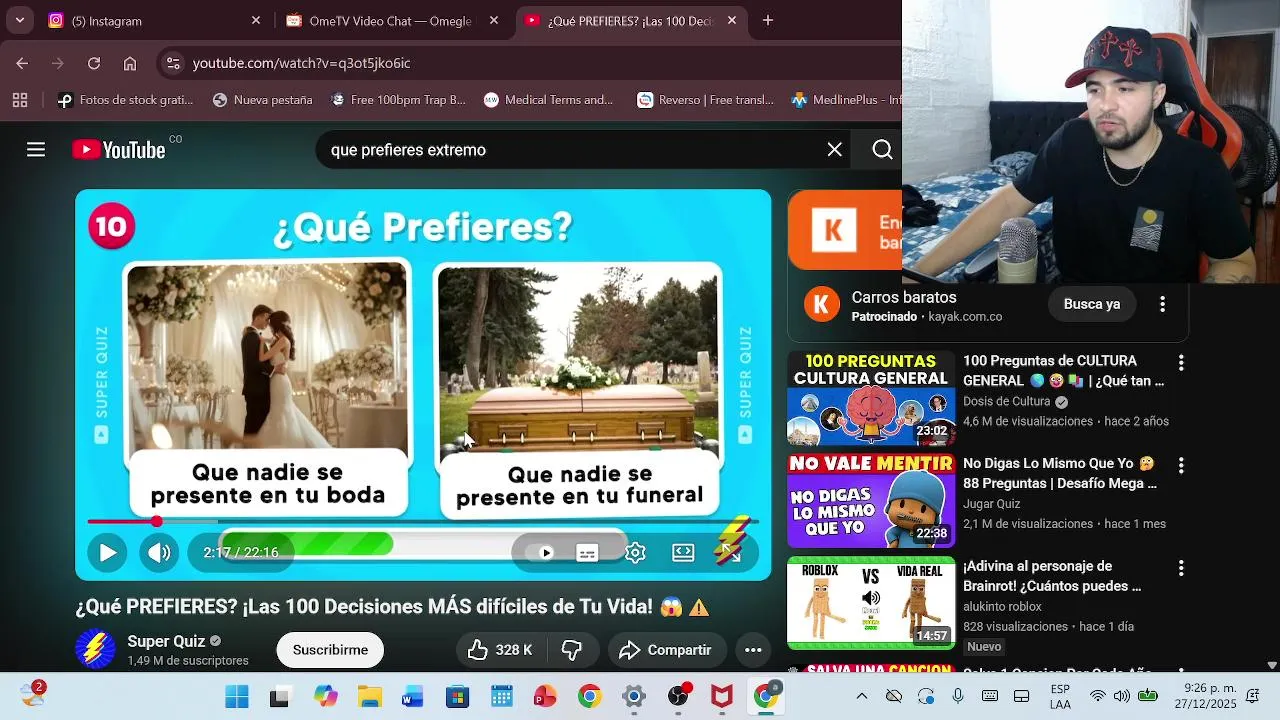Open the Super Quiz channel avatar
Viewport: 1280px width, 720px height.
[95, 649]
